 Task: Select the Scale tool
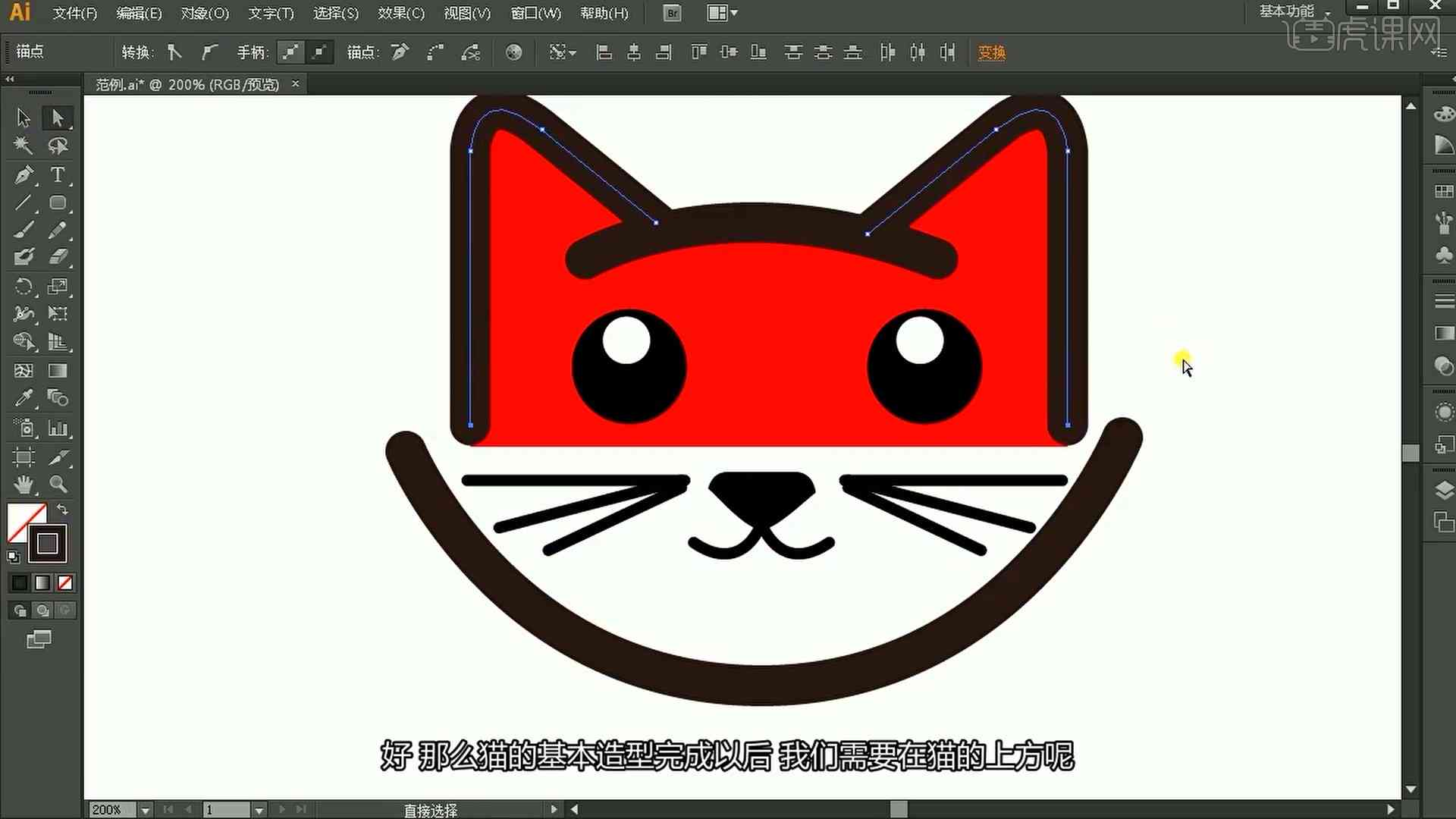[x=58, y=286]
